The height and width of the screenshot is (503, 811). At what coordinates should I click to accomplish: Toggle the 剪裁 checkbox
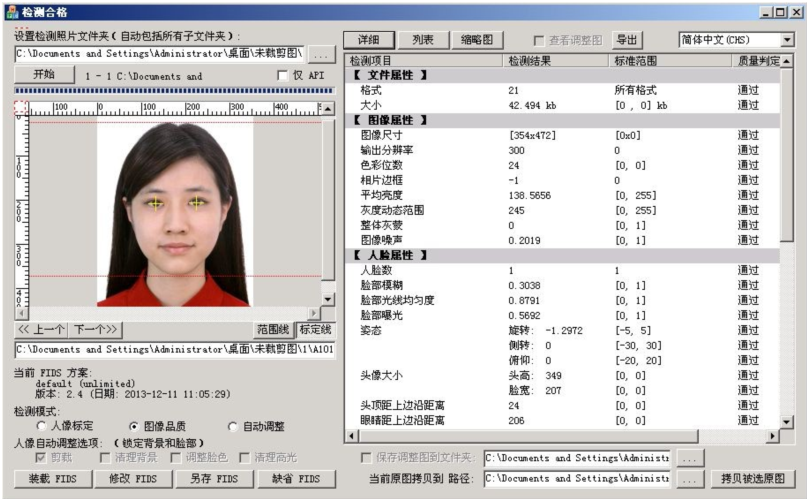41,458
